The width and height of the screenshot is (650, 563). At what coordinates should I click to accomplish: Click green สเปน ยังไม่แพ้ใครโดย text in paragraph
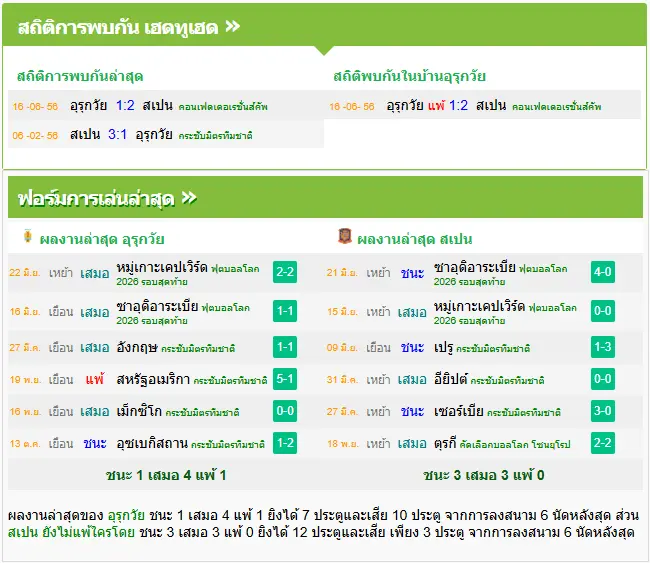(x=71, y=532)
